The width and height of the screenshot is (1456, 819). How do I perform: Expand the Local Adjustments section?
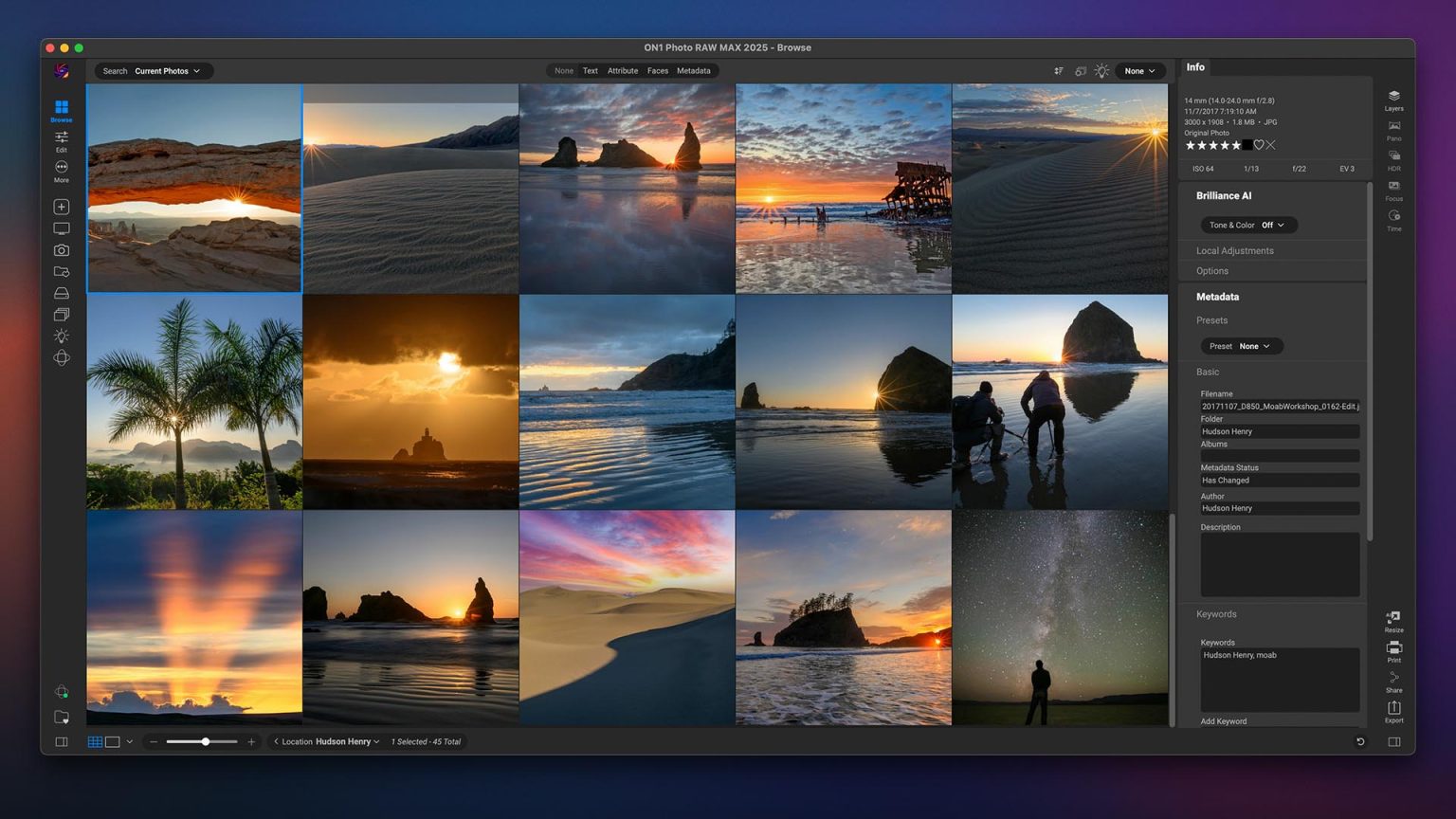click(x=1235, y=250)
